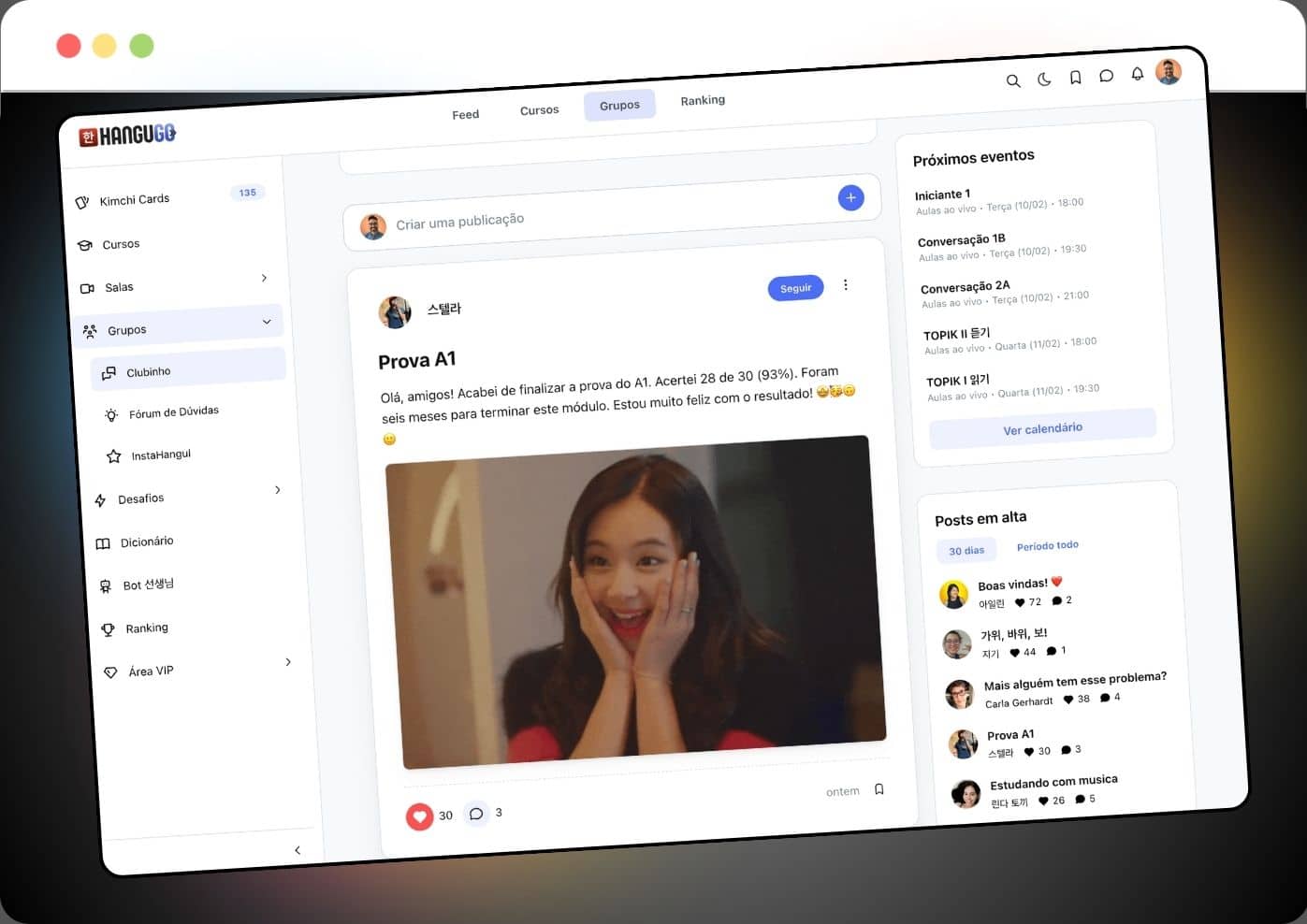Expand the Desafios sidebar section
1307x924 pixels.
(x=277, y=490)
